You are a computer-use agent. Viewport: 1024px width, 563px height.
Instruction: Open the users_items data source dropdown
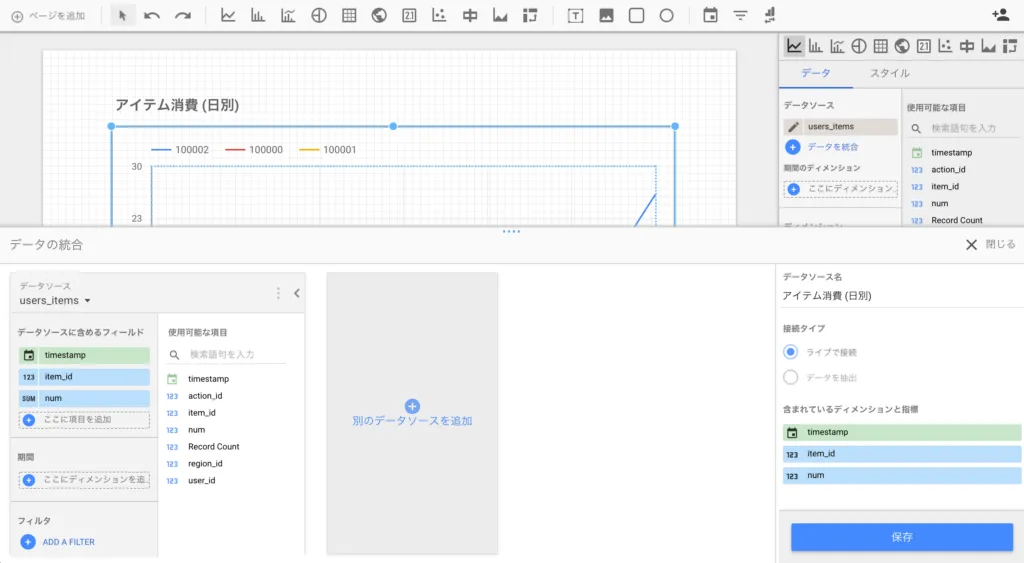point(55,300)
